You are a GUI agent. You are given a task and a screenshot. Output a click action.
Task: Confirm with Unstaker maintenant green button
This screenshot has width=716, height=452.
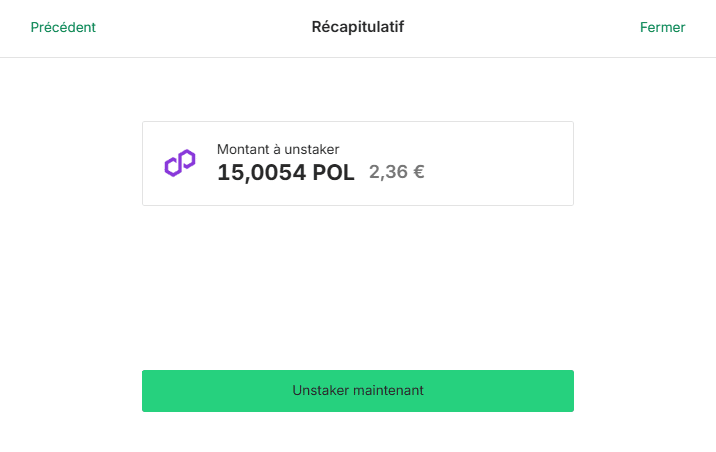pos(358,391)
